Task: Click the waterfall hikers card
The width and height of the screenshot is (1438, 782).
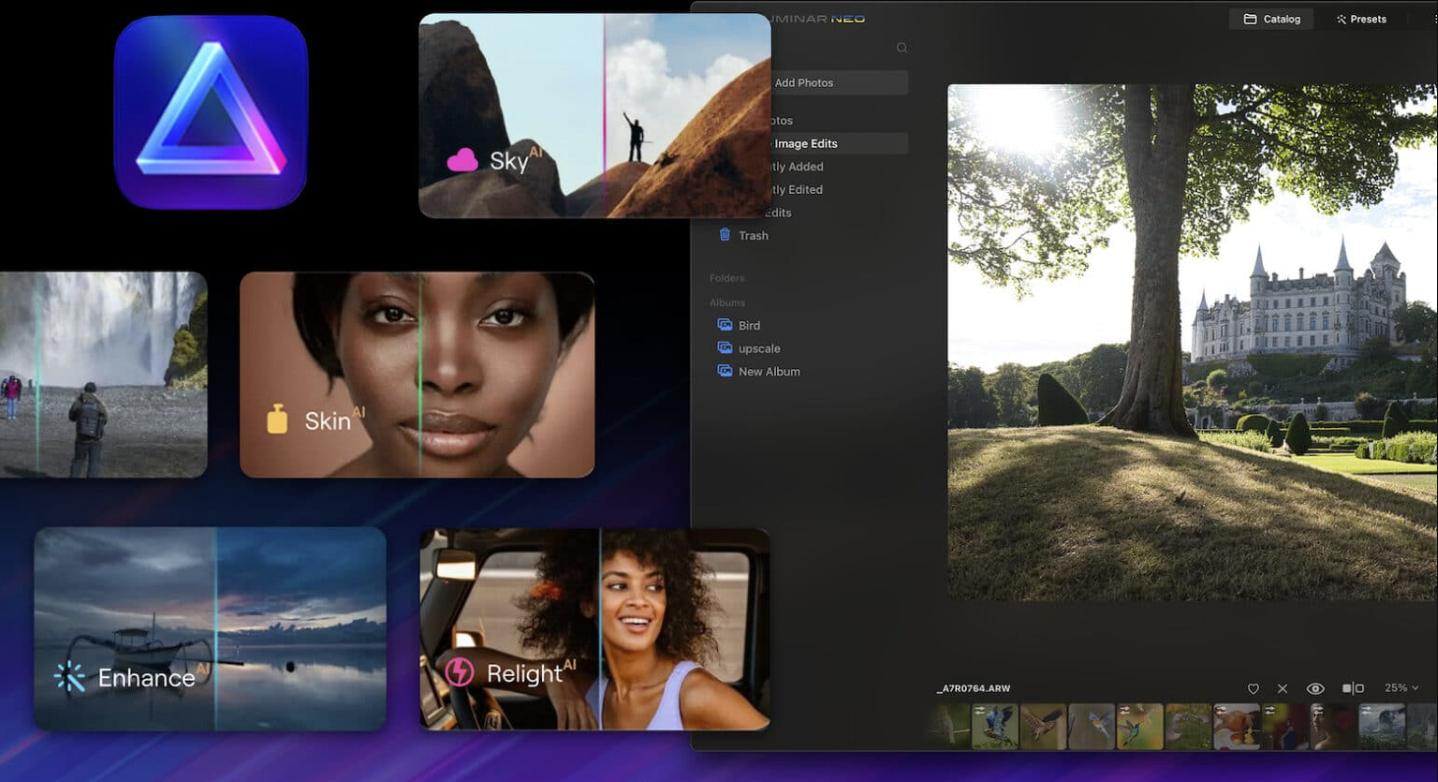Action: (x=103, y=375)
